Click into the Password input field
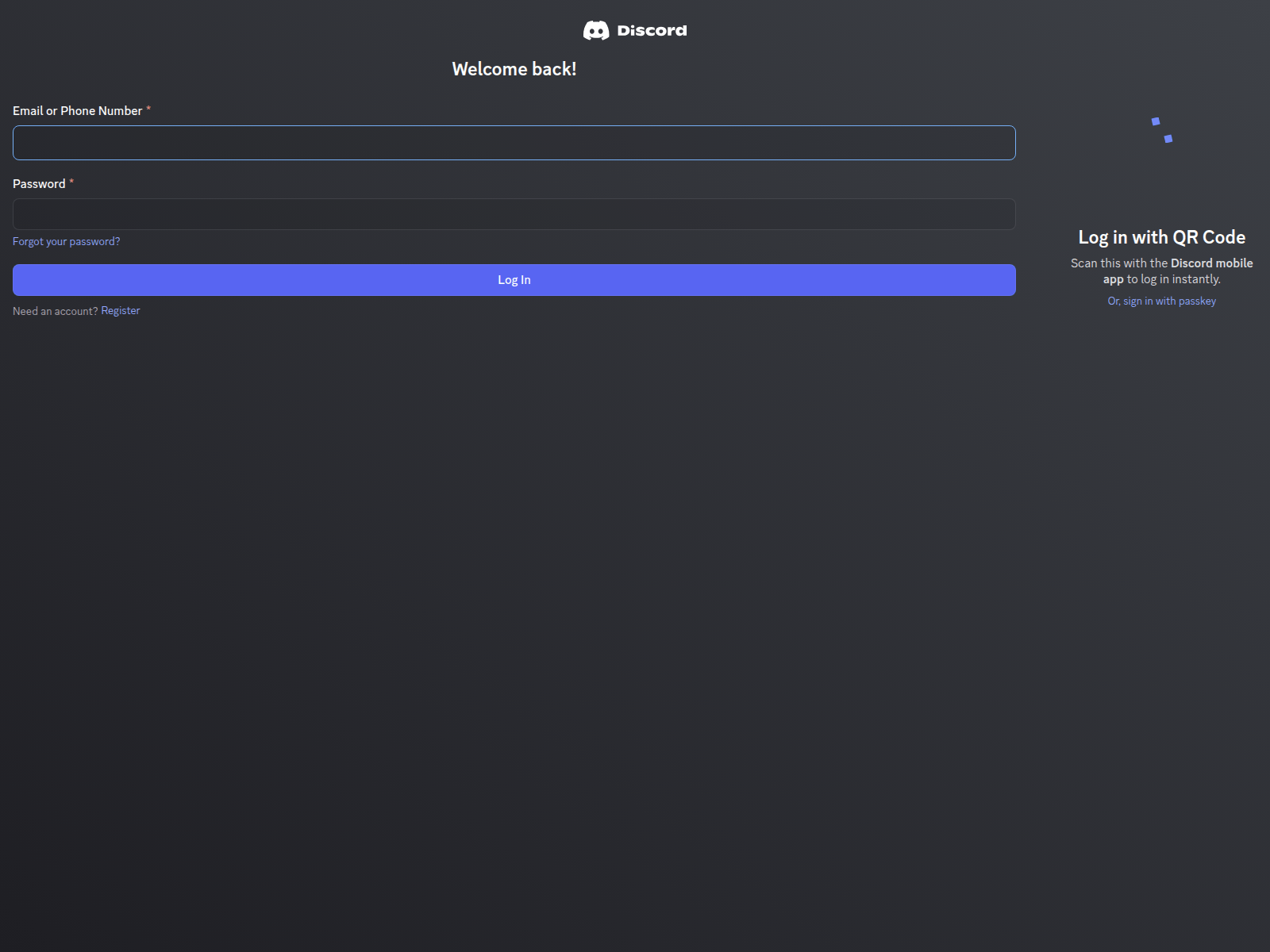This screenshot has width=1270, height=952. click(x=514, y=214)
